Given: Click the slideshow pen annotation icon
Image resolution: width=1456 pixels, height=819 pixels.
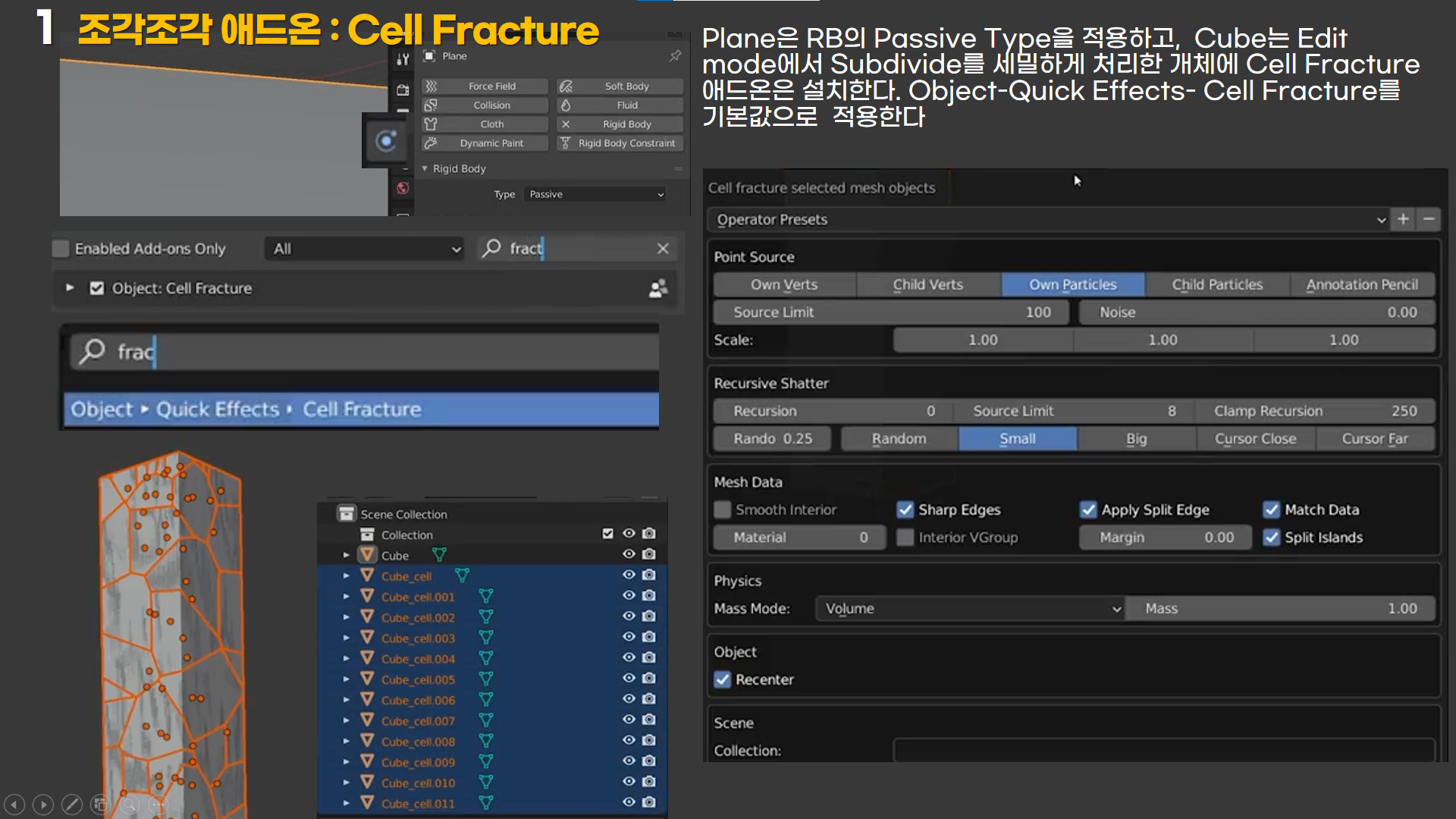Looking at the screenshot, I should (x=72, y=805).
